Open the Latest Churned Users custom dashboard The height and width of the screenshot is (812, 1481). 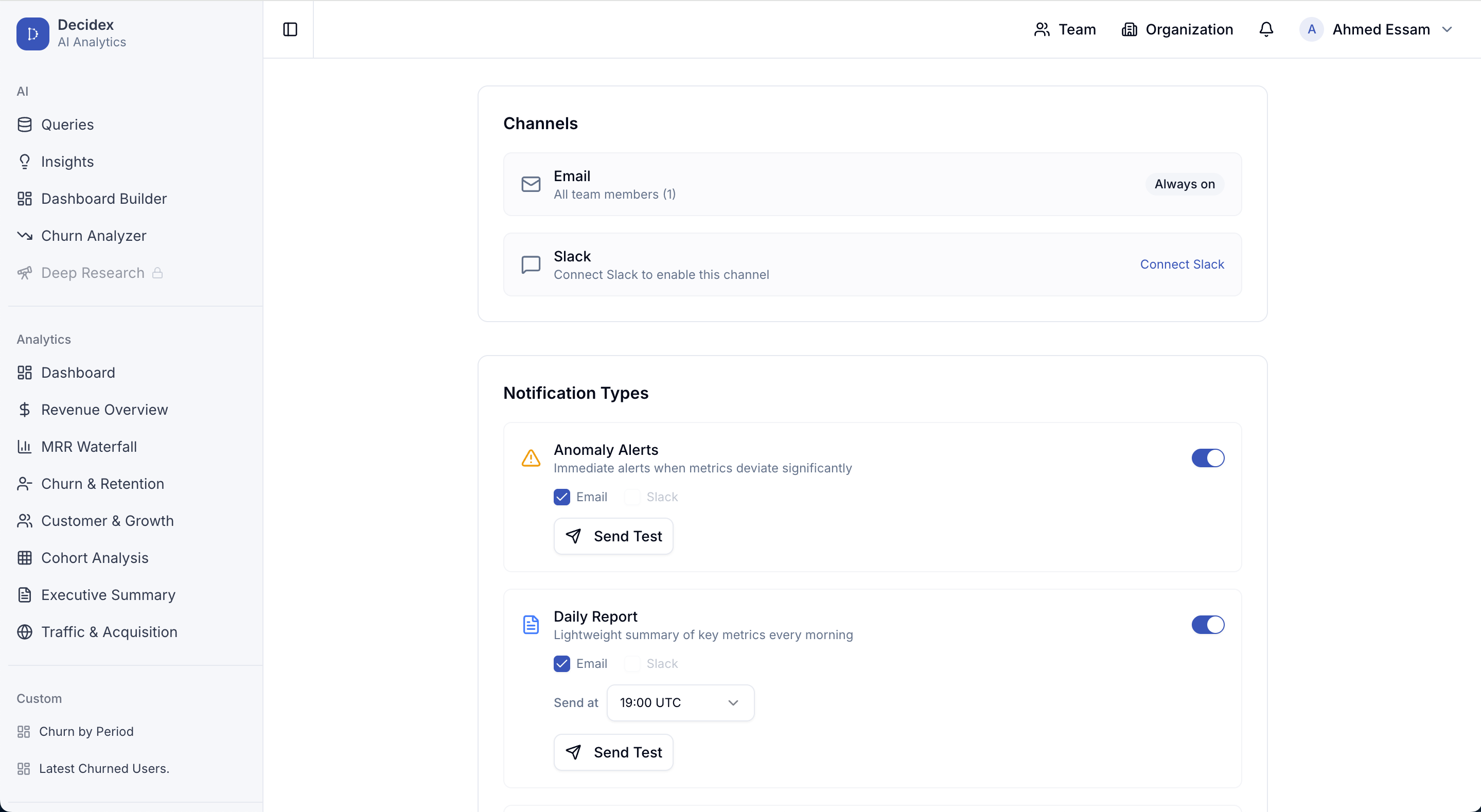[103, 768]
